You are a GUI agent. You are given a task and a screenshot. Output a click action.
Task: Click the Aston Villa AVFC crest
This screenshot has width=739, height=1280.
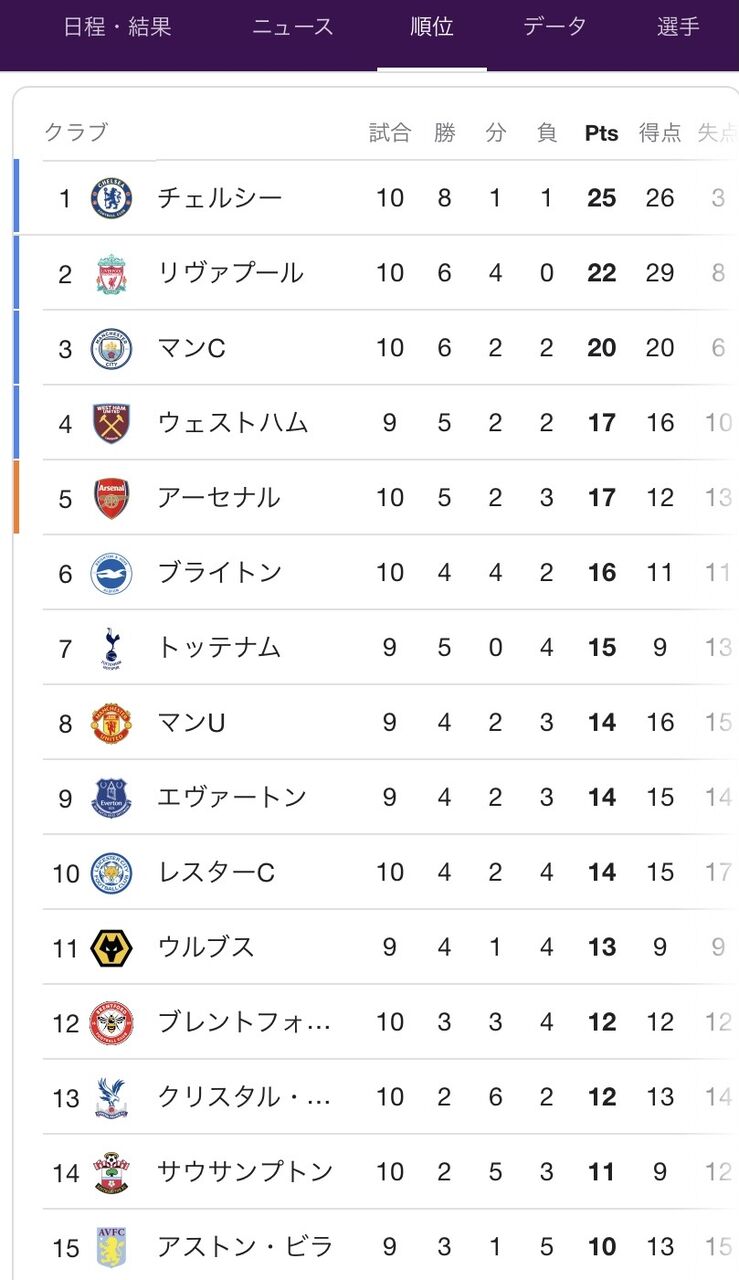(111, 1247)
